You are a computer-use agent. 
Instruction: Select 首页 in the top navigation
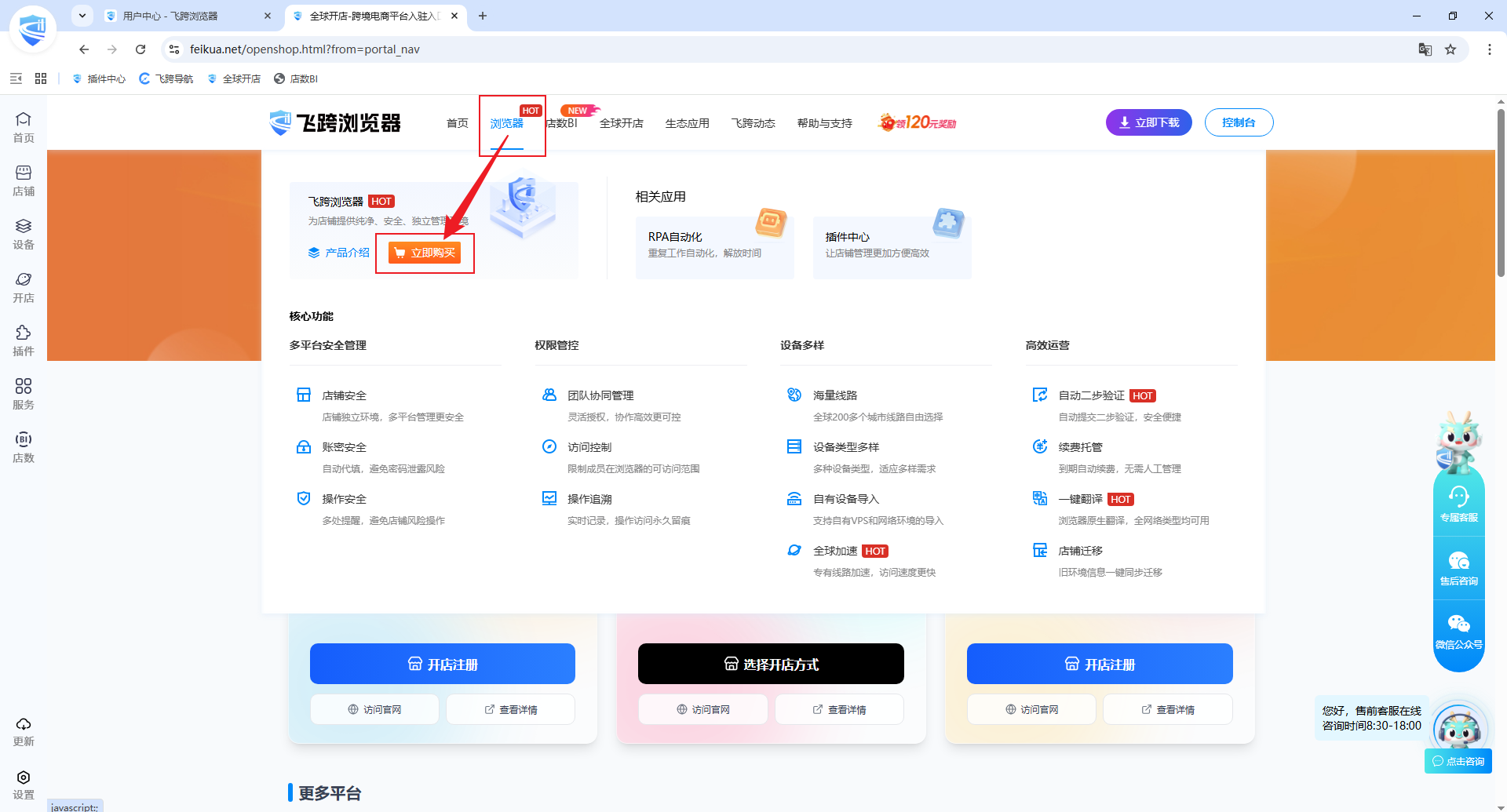pyautogui.click(x=458, y=123)
